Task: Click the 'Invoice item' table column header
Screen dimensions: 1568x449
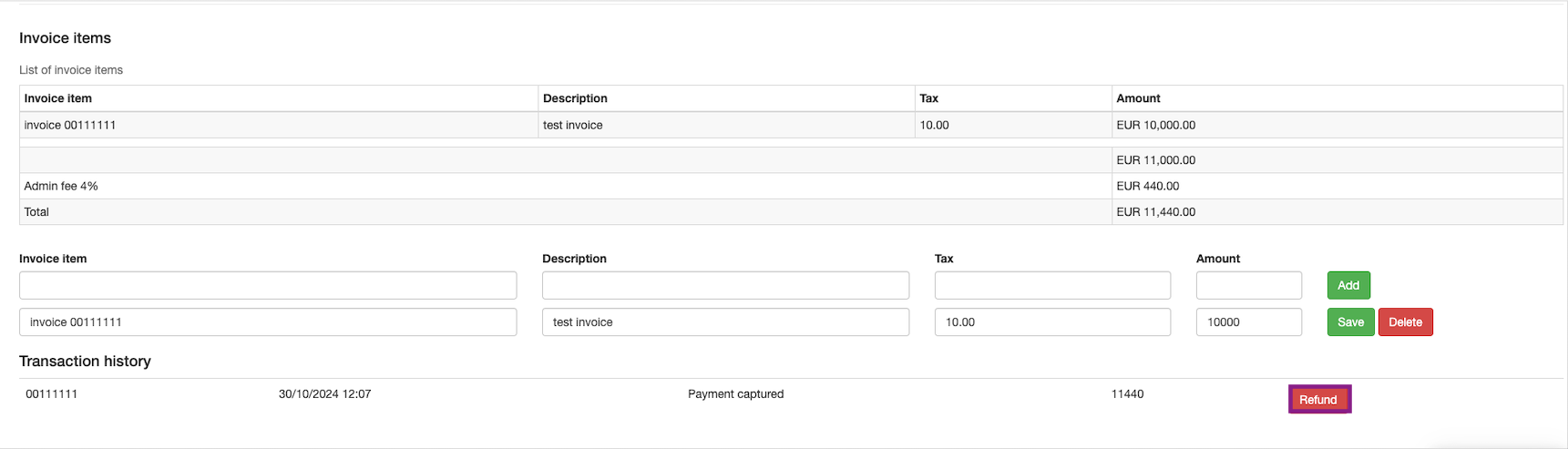Action: [x=58, y=98]
